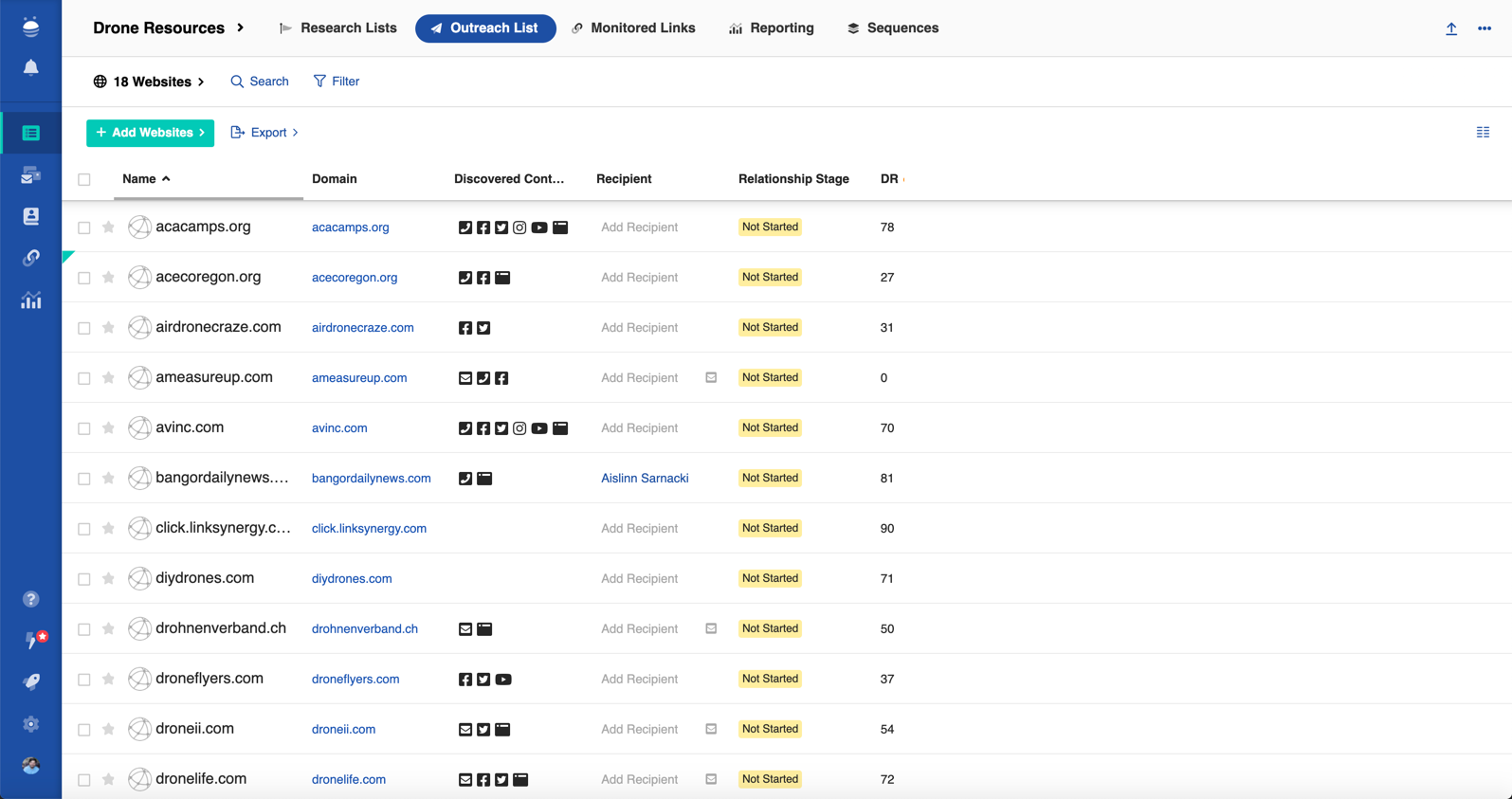
Task: Expand the 18 Websites dropdown
Action: (x=149, y=82)
